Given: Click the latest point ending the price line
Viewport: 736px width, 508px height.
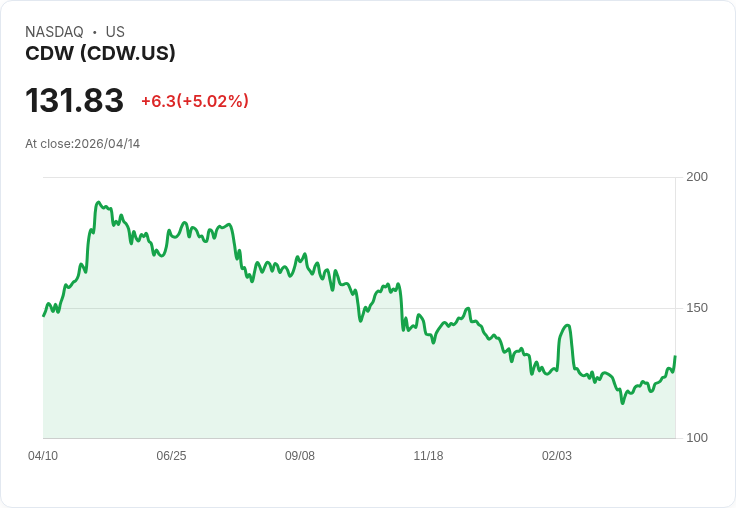Looking at the screenshot, I should click(x=675, y=356).
